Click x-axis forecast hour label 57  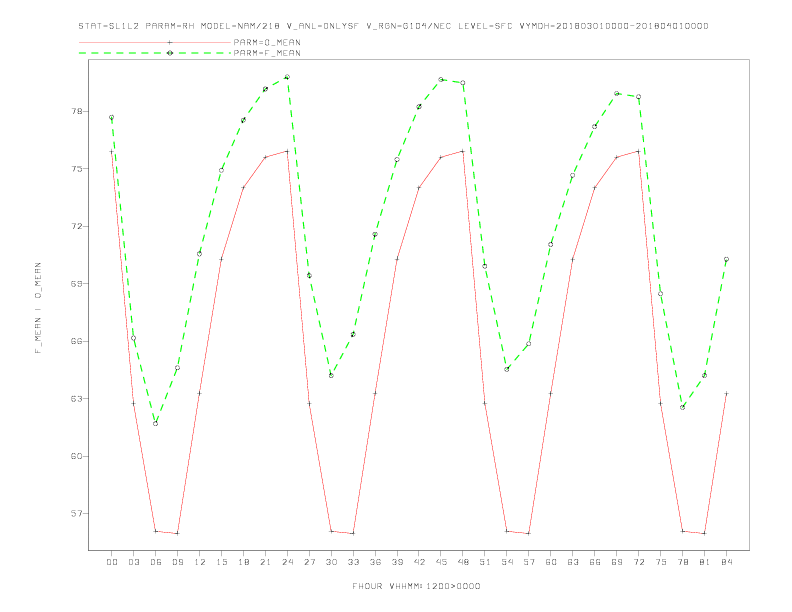pos(529,562)
